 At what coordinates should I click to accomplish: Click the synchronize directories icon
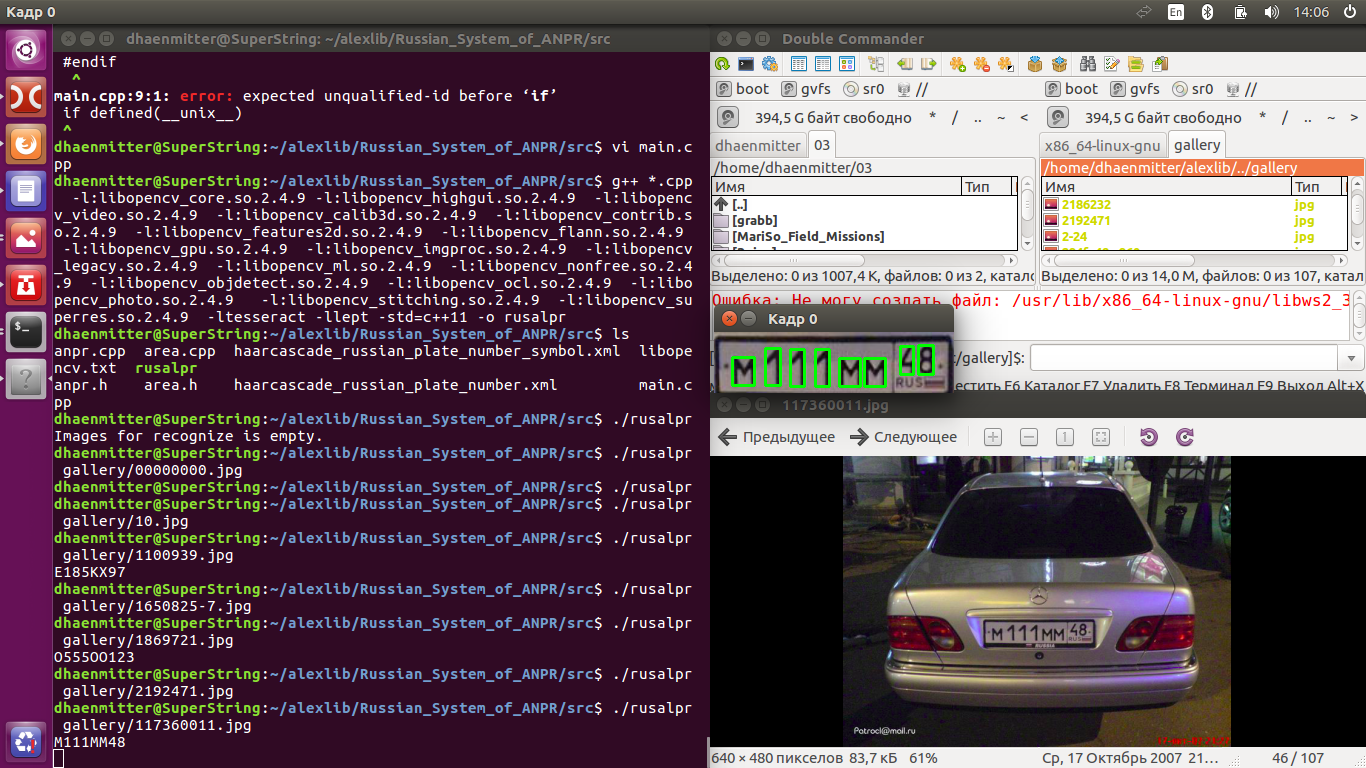tap(1136, 64)
